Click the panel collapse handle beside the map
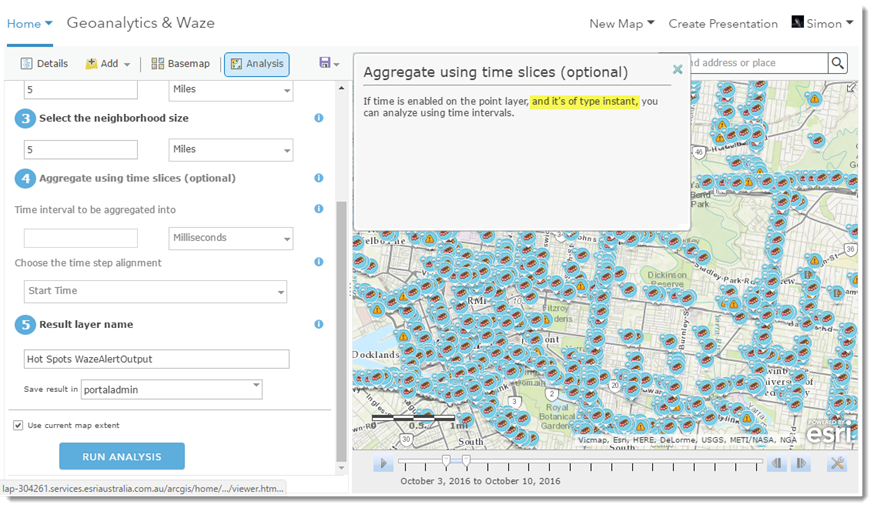874x508 pixels. pyautogui.click(x=349, y=290)
